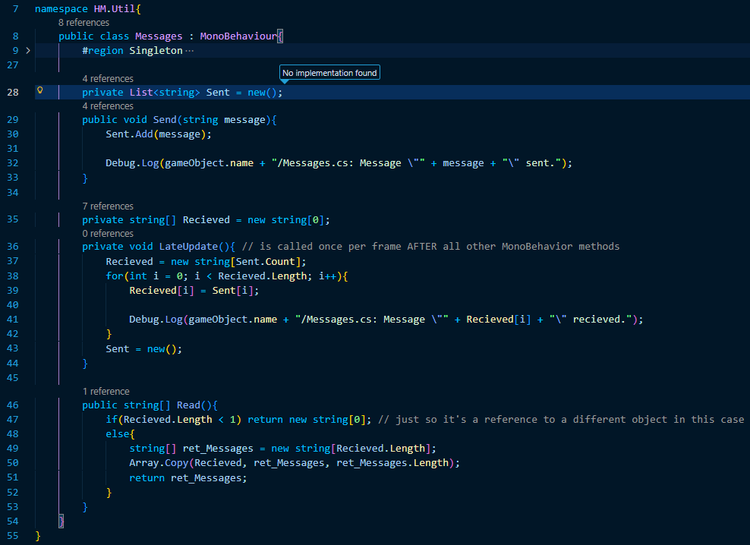Expand the folded Singleton region chevron
The width and height of the screenshot is (750, 545).
tap(28, 50)
